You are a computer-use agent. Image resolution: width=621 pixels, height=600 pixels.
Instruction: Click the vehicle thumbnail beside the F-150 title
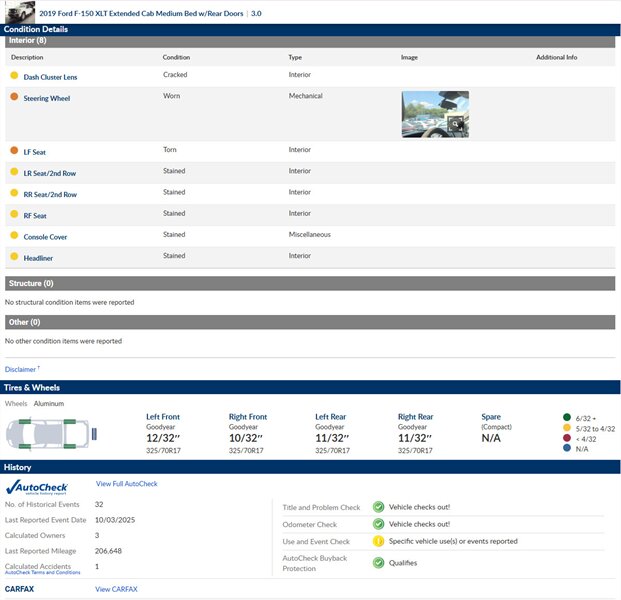coord(19,12)
